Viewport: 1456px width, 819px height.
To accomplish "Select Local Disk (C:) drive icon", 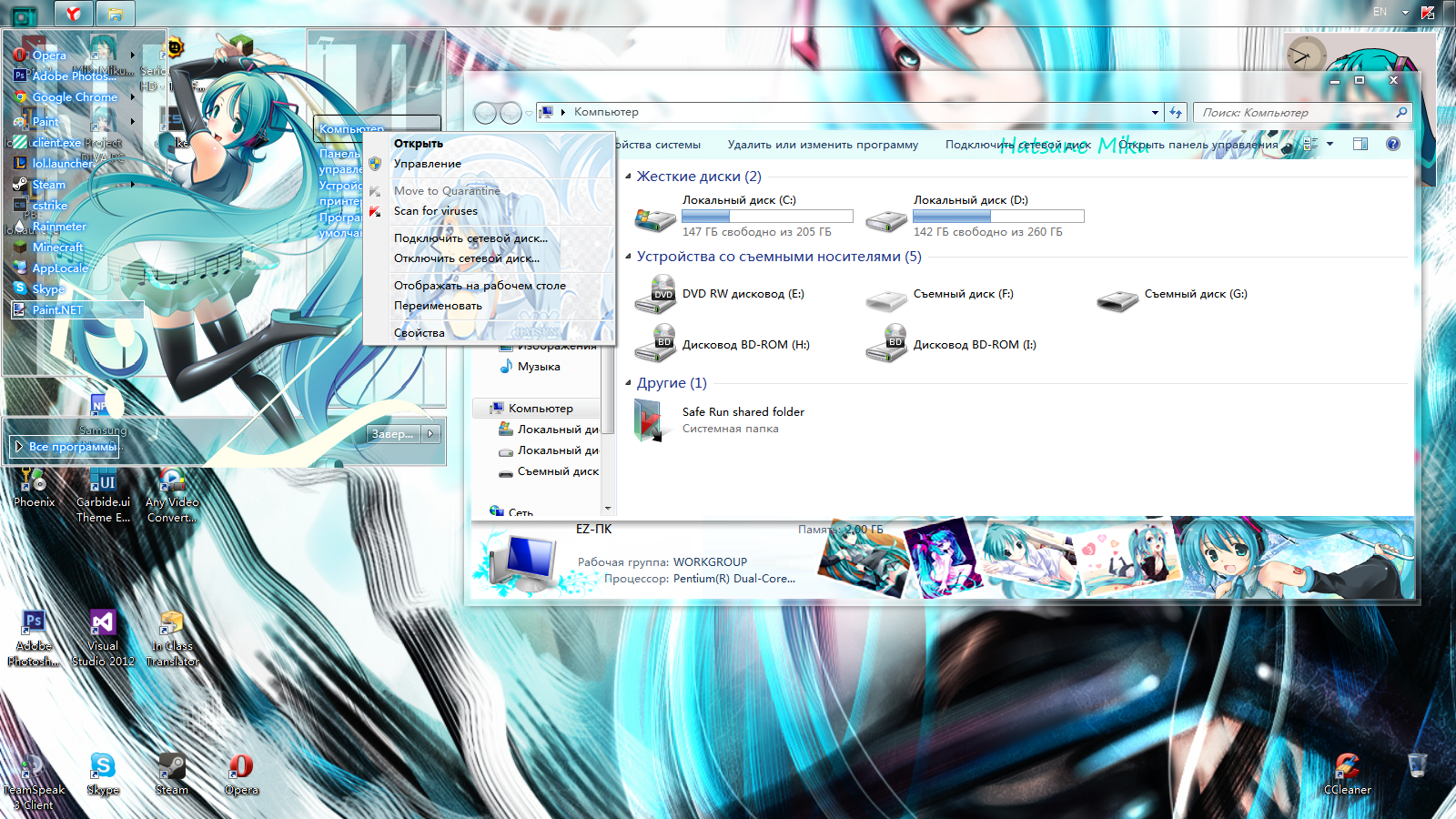I will pyautogui.click(x=655, y=218).
